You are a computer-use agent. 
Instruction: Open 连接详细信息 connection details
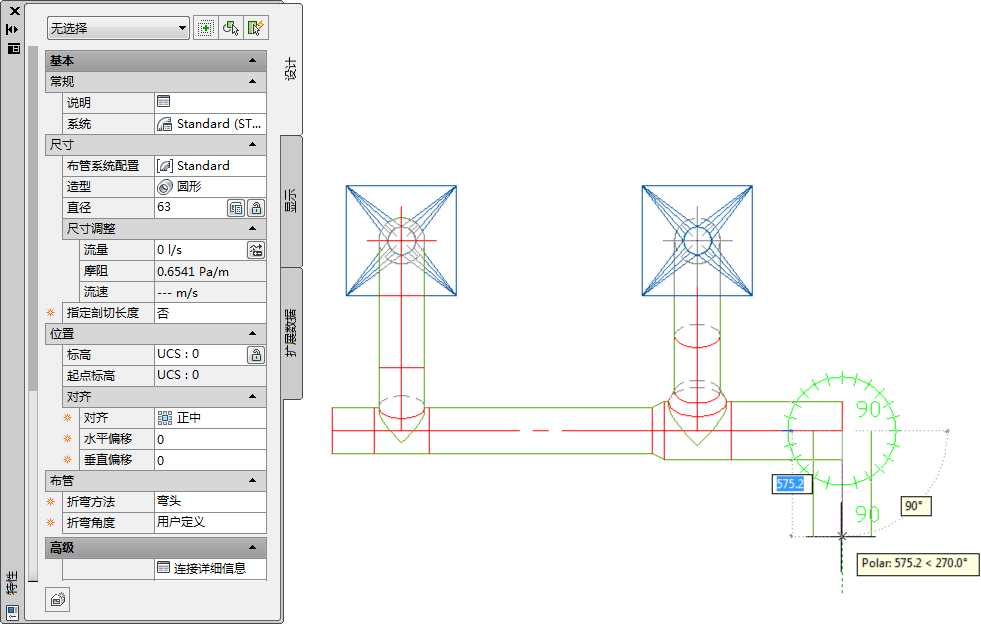(x=210, y=568)
